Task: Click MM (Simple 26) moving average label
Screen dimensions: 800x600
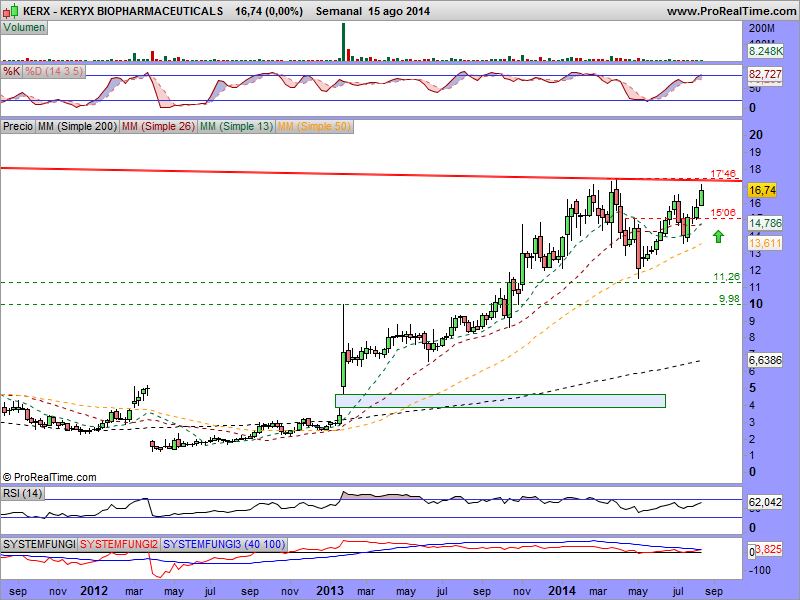Action: click(158, 126)
